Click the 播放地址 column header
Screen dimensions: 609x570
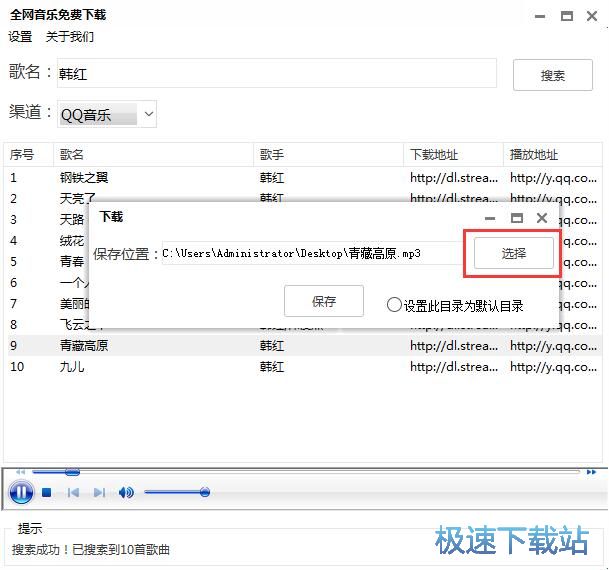click(553, 155)
